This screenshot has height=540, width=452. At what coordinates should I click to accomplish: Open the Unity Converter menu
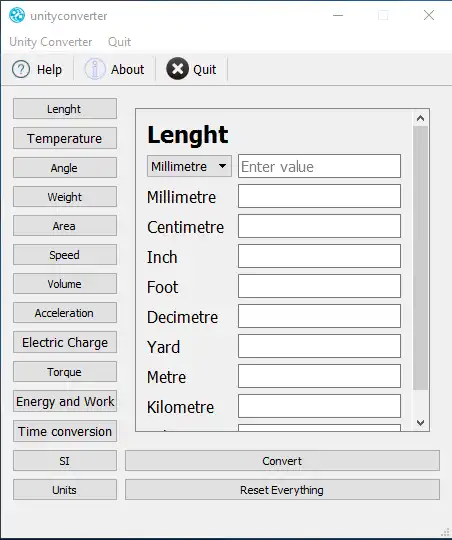[x=51, y=42]
